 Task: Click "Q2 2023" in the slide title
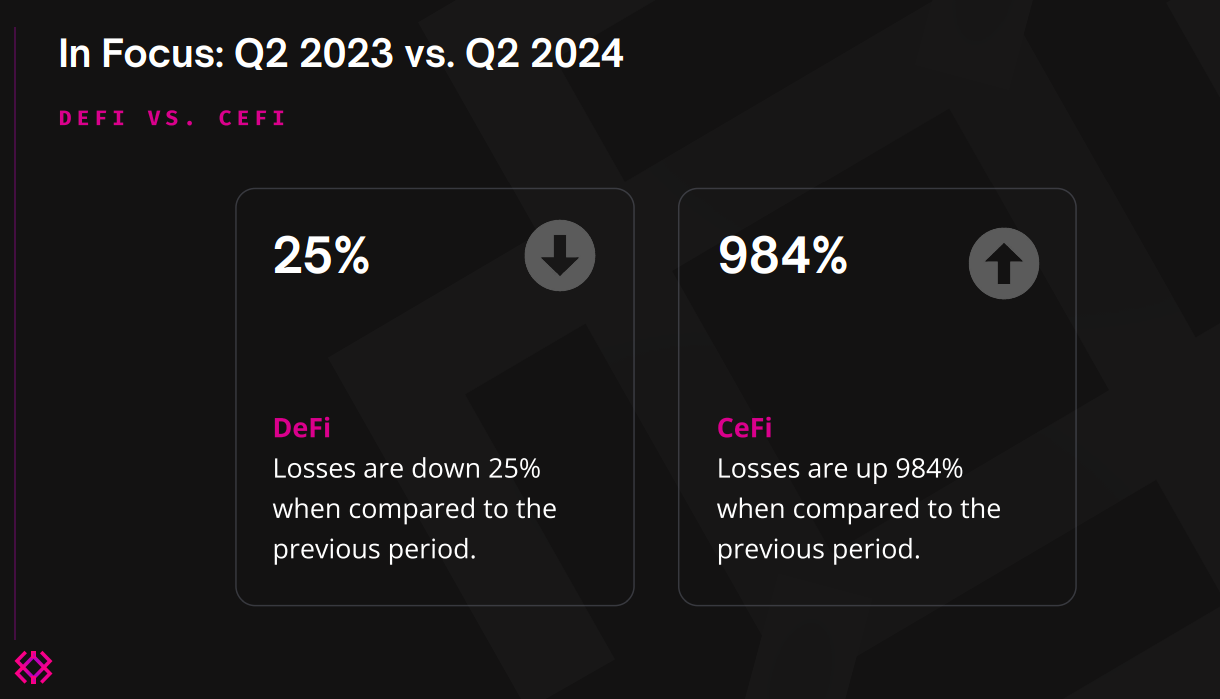coord(313,54)
